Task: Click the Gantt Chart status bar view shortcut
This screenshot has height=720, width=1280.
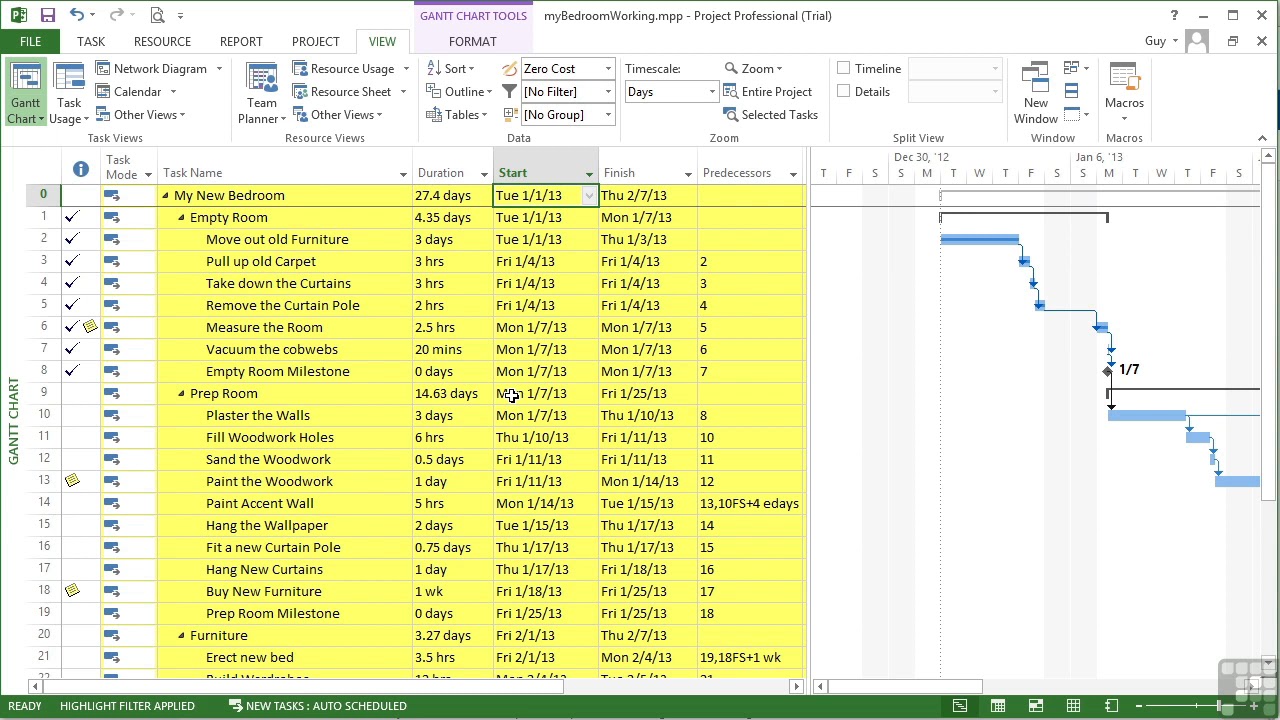Action: click(x=959, y=706)
